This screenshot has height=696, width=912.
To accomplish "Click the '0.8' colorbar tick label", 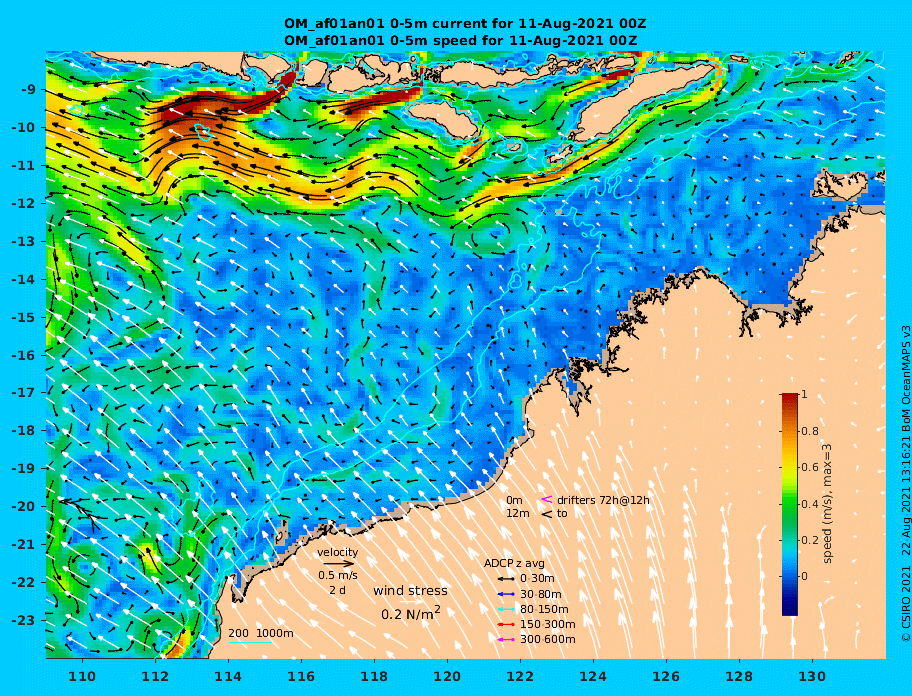I will pos(810,431).
